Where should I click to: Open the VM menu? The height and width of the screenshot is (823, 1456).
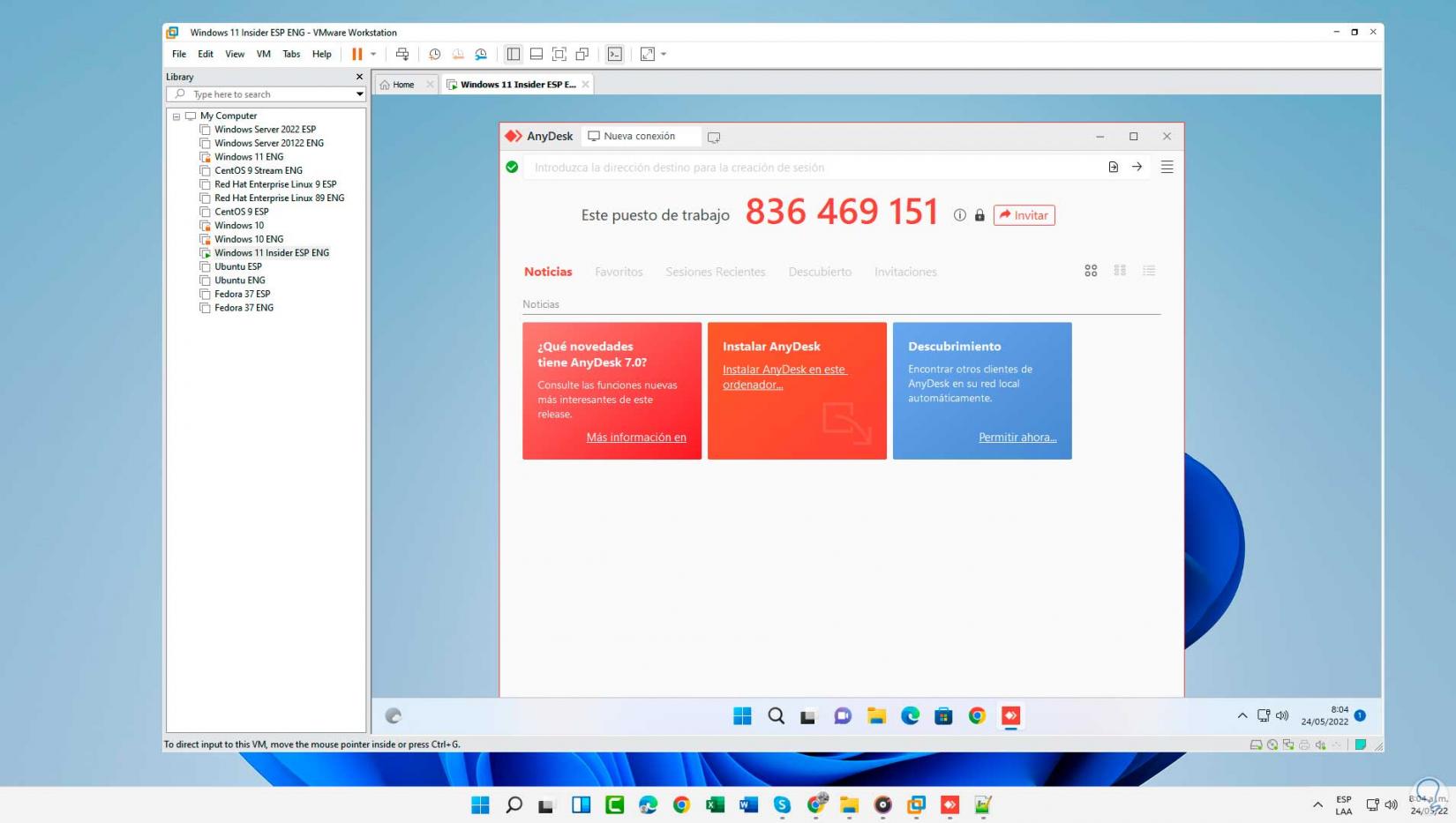coord(263,54)
